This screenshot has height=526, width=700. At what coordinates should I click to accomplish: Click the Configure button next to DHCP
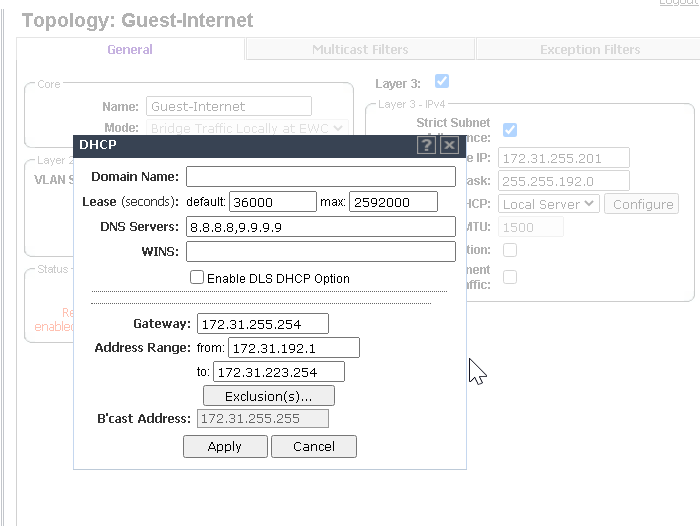pos(643,204)
